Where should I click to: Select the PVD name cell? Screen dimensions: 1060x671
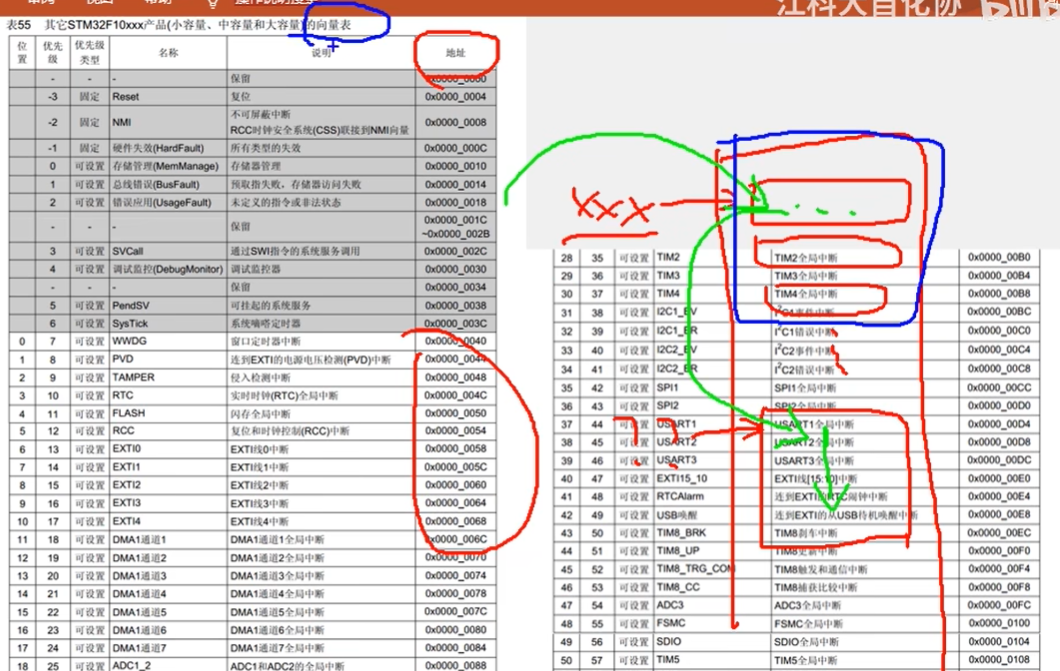pos(168,359)
